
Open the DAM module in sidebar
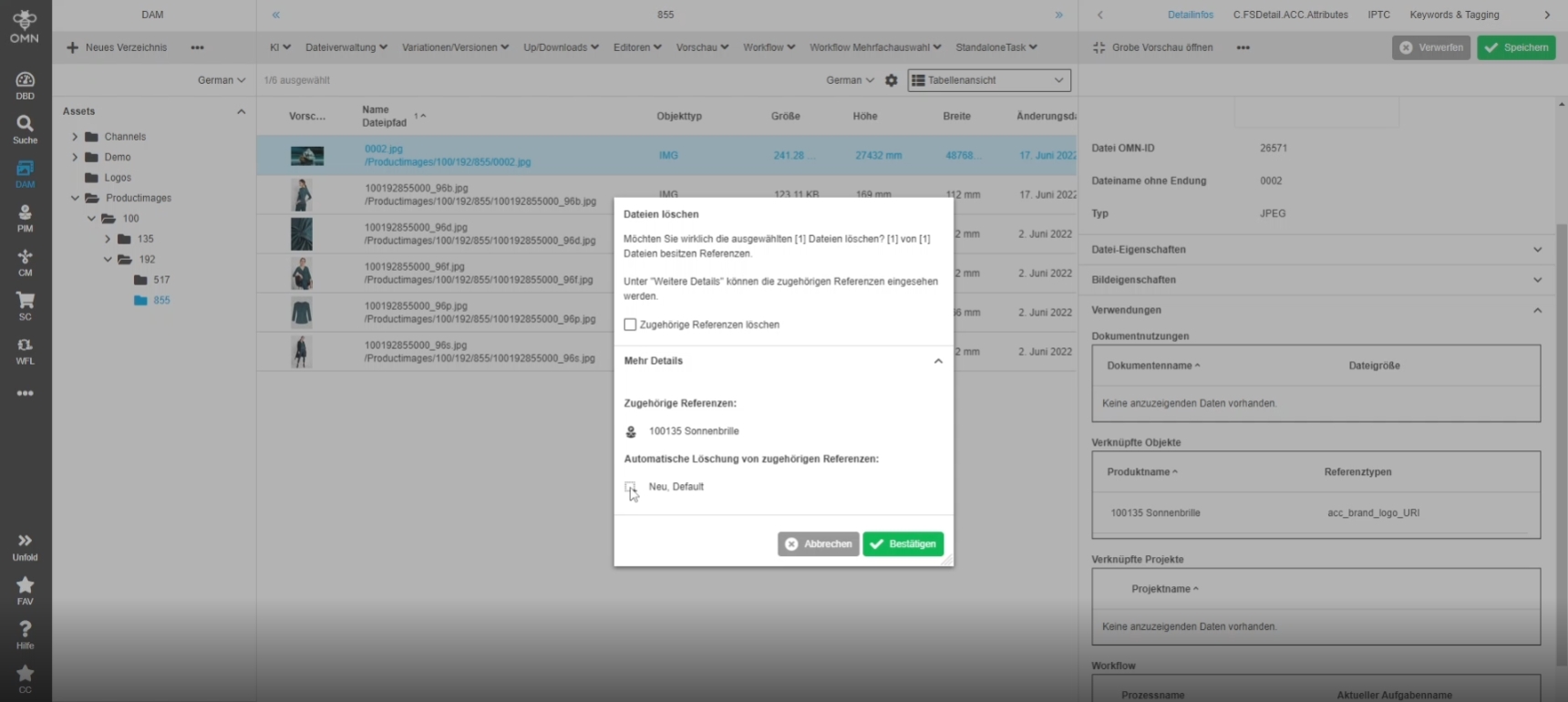pos(25,174)
